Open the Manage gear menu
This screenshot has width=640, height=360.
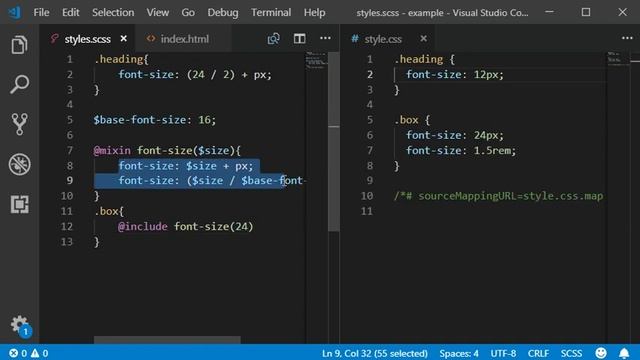[x=19, y=325]
